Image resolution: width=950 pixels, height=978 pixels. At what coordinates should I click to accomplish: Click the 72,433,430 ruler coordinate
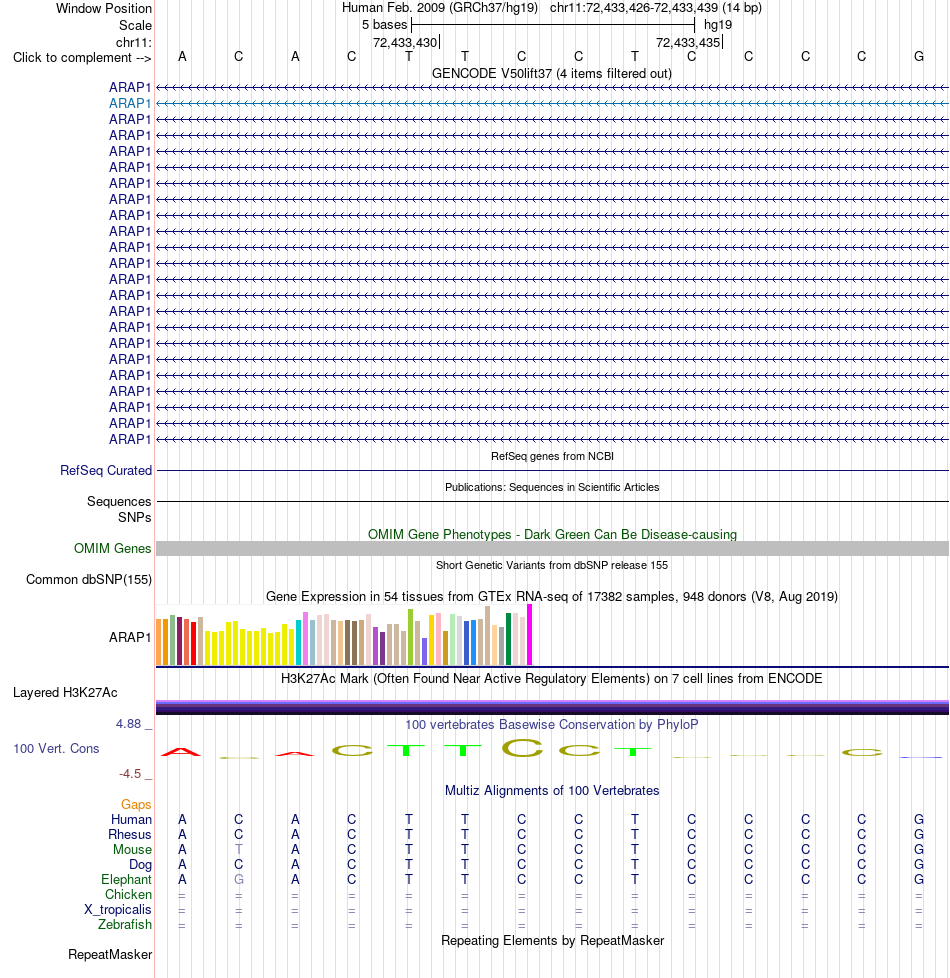click(405, 42)
